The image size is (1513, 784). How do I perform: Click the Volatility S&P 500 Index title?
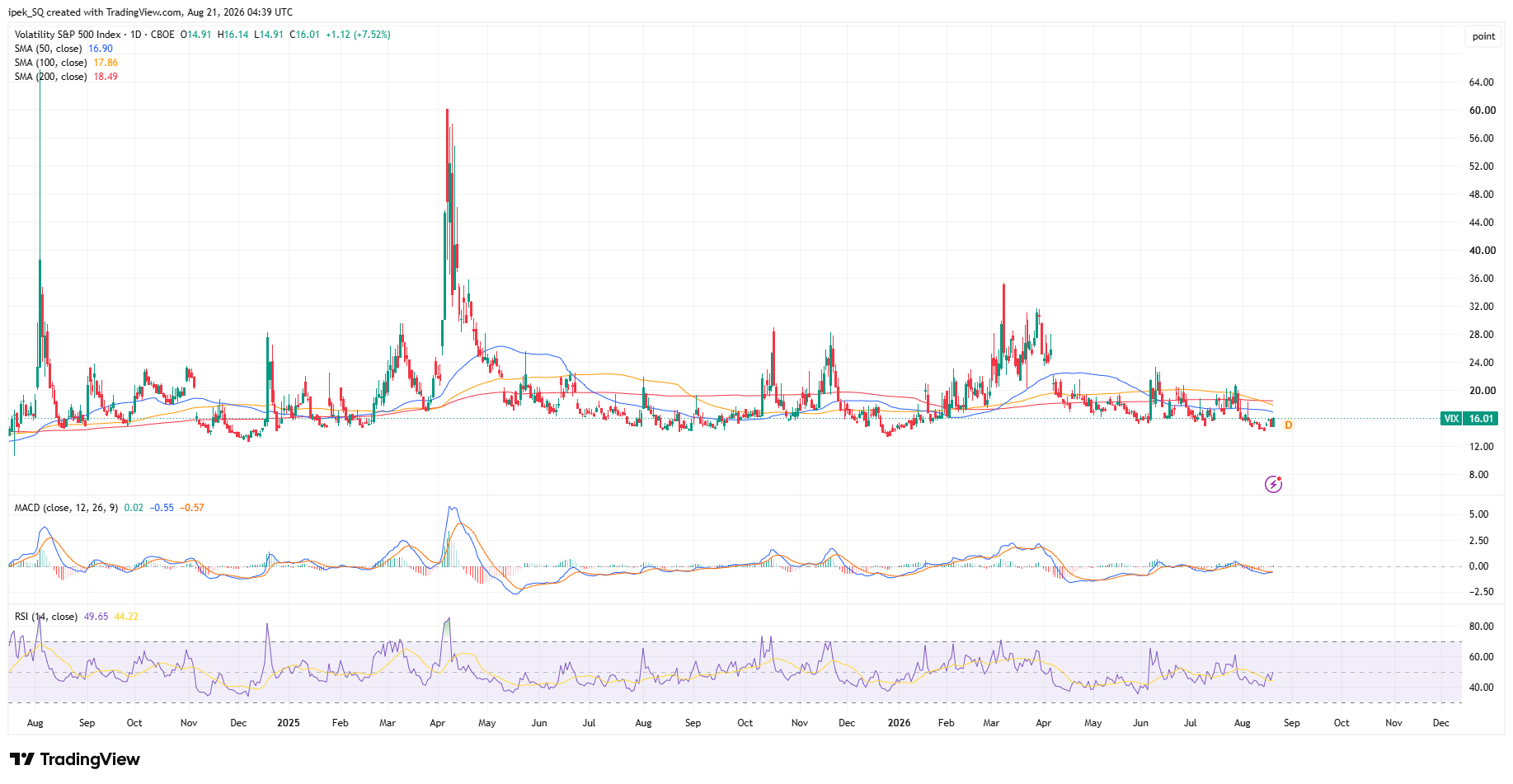coord(68,35)
